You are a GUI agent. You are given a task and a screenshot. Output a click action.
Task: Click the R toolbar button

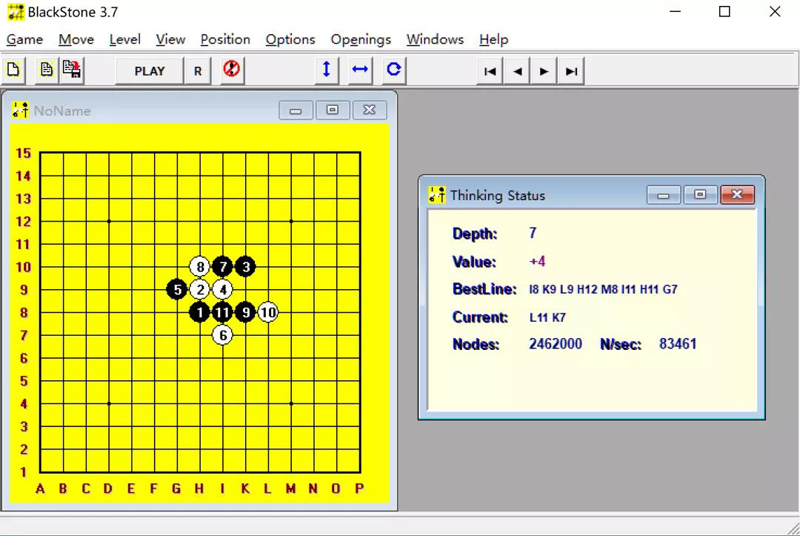click(x=197, y=71)
